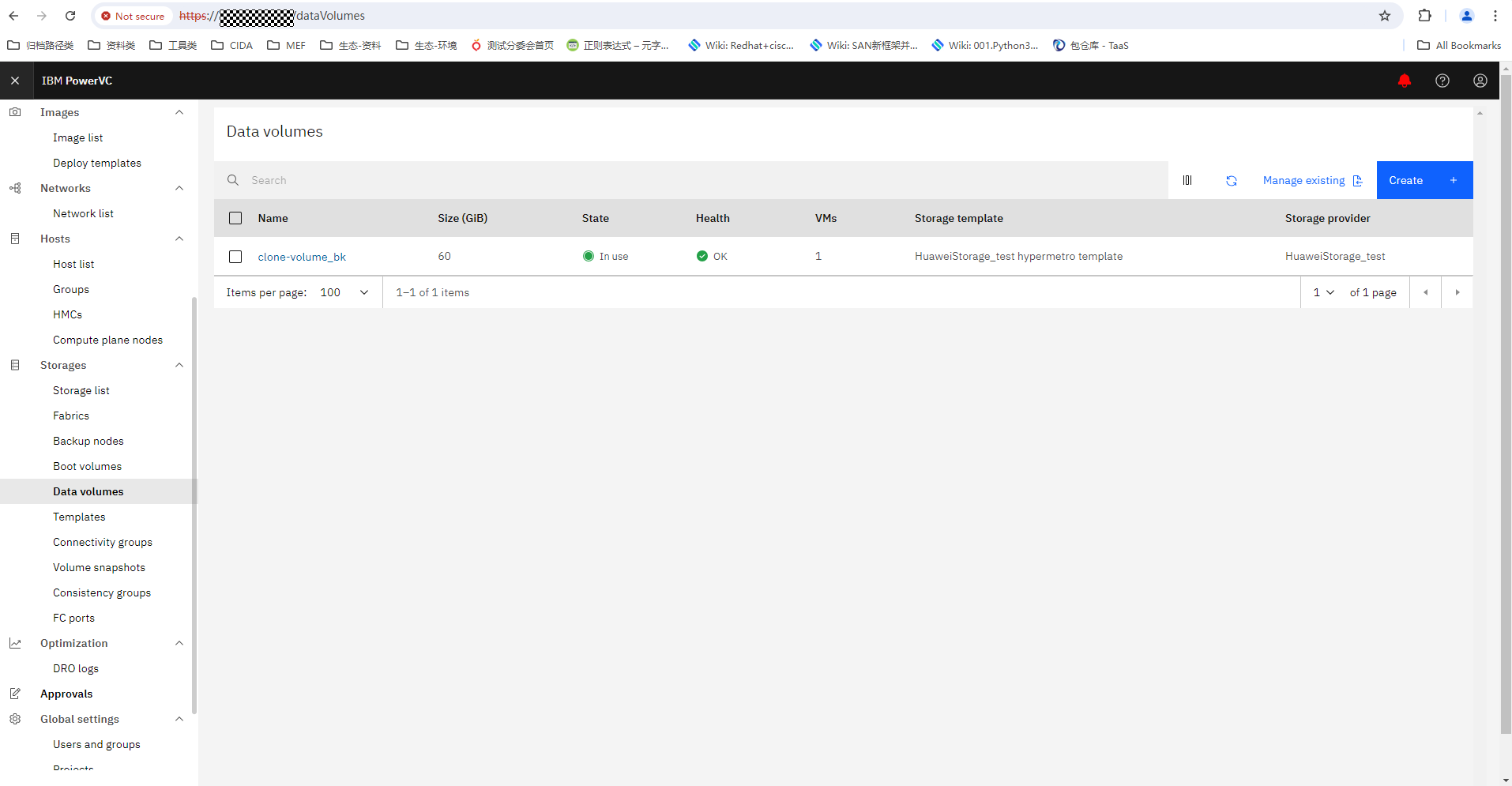This screenshot has height=786, width=1512.
Task: Collapse the Optimization section chevron
Action: point(179,643)
